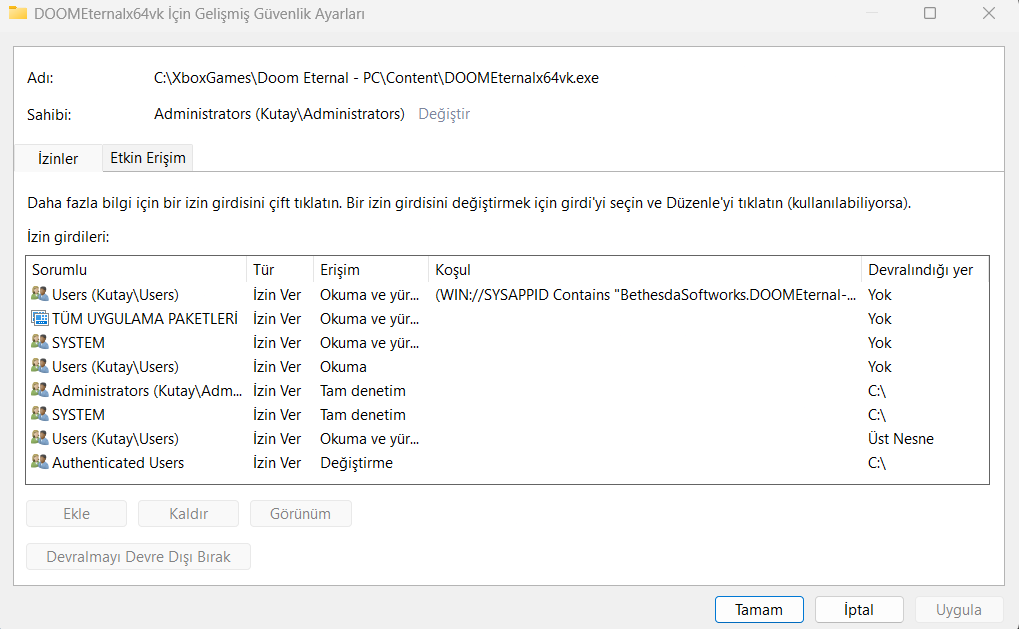Click the Koşul column header
Screen dimensions: 1019x629
645,270
